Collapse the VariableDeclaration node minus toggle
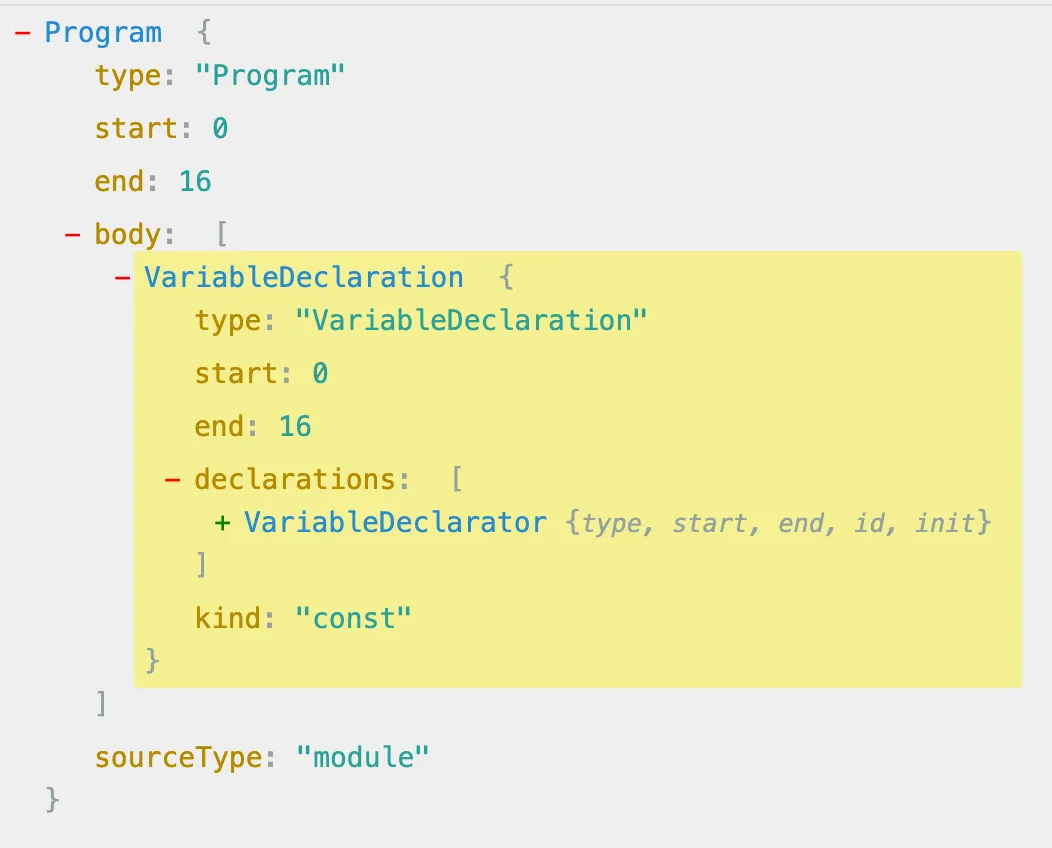1052x848 pixels. [123, 277]
